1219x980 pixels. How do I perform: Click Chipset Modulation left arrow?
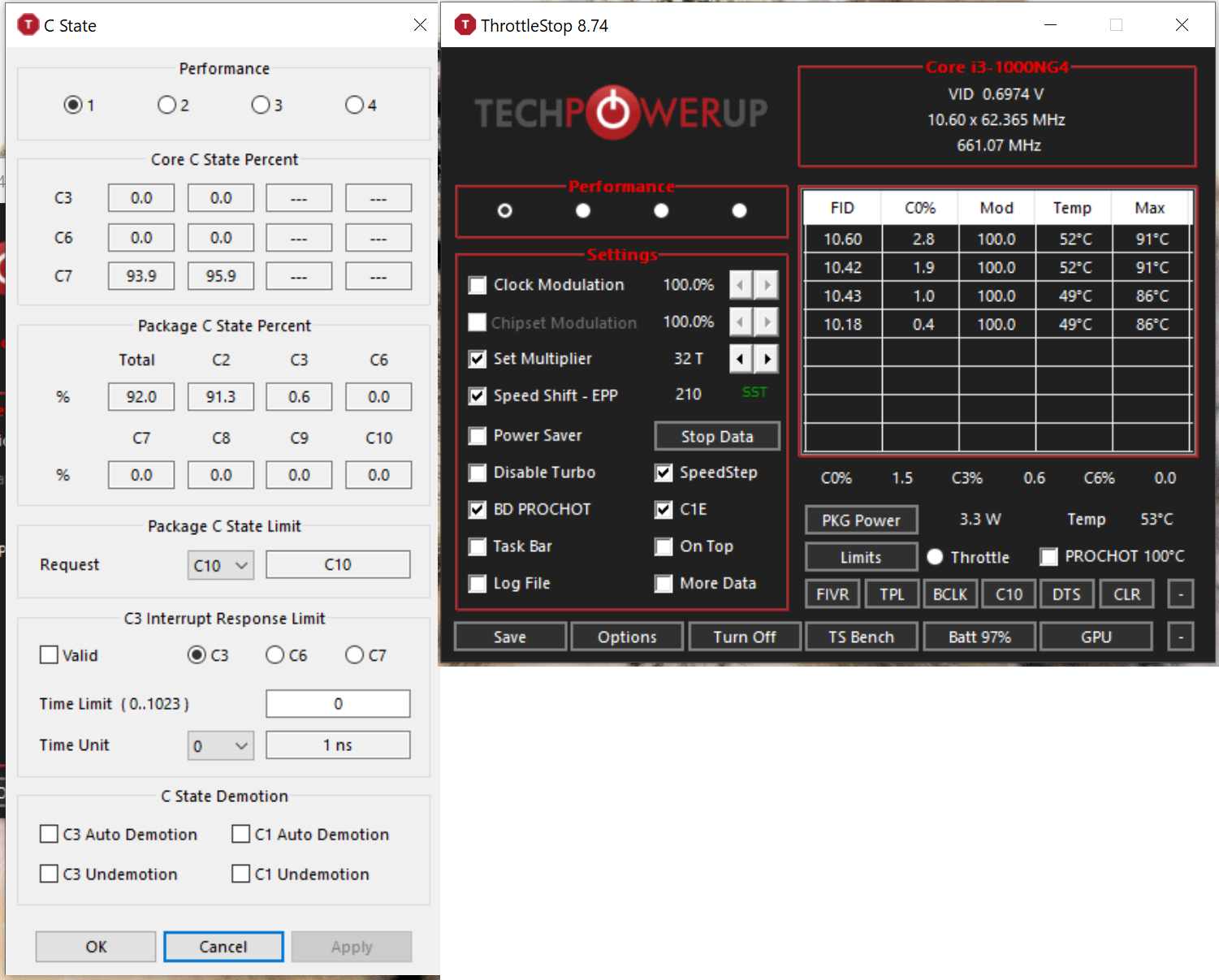pyautogui.click(x=741, y=322)
